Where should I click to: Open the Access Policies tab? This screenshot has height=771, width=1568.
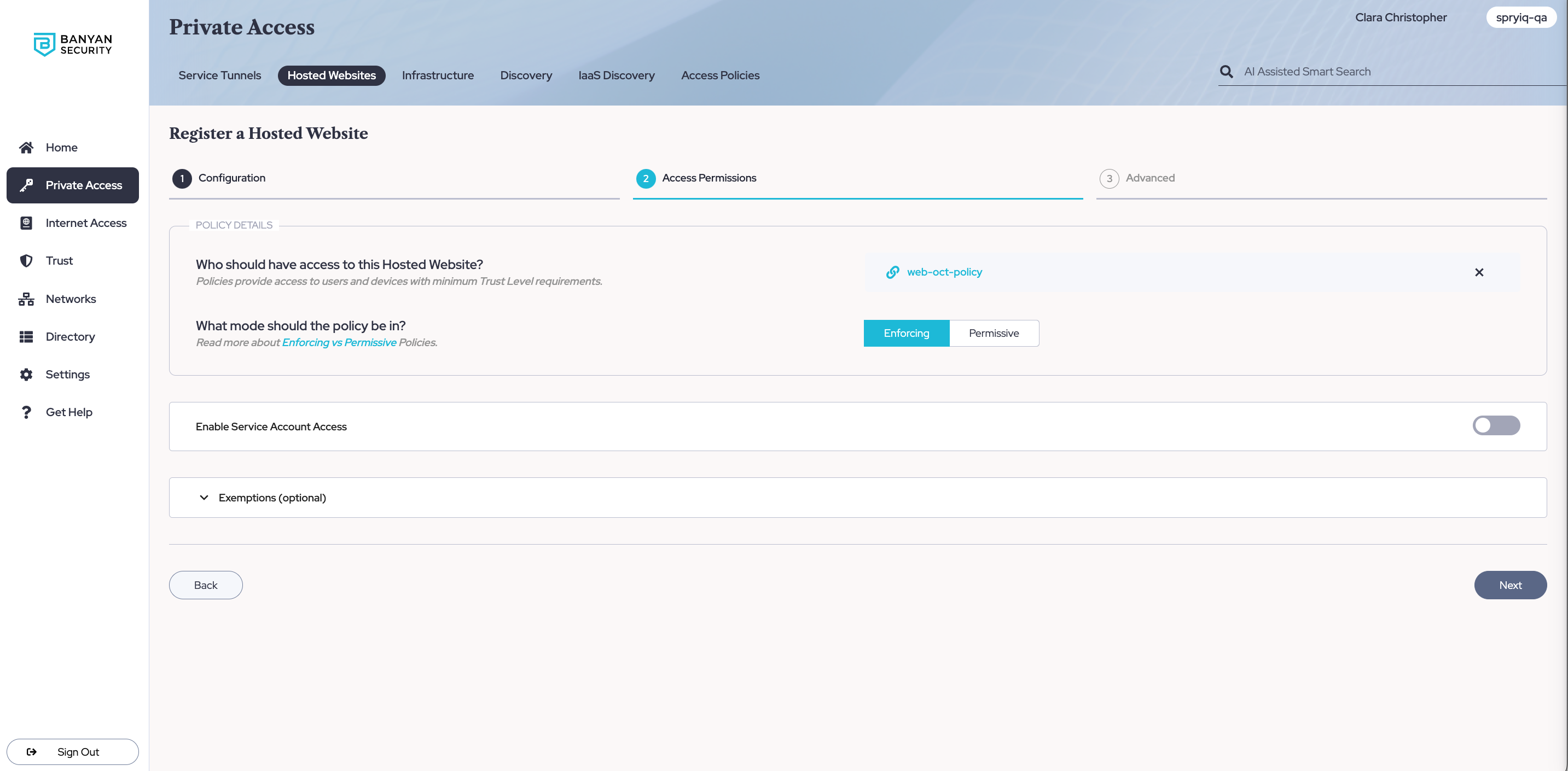720,75
